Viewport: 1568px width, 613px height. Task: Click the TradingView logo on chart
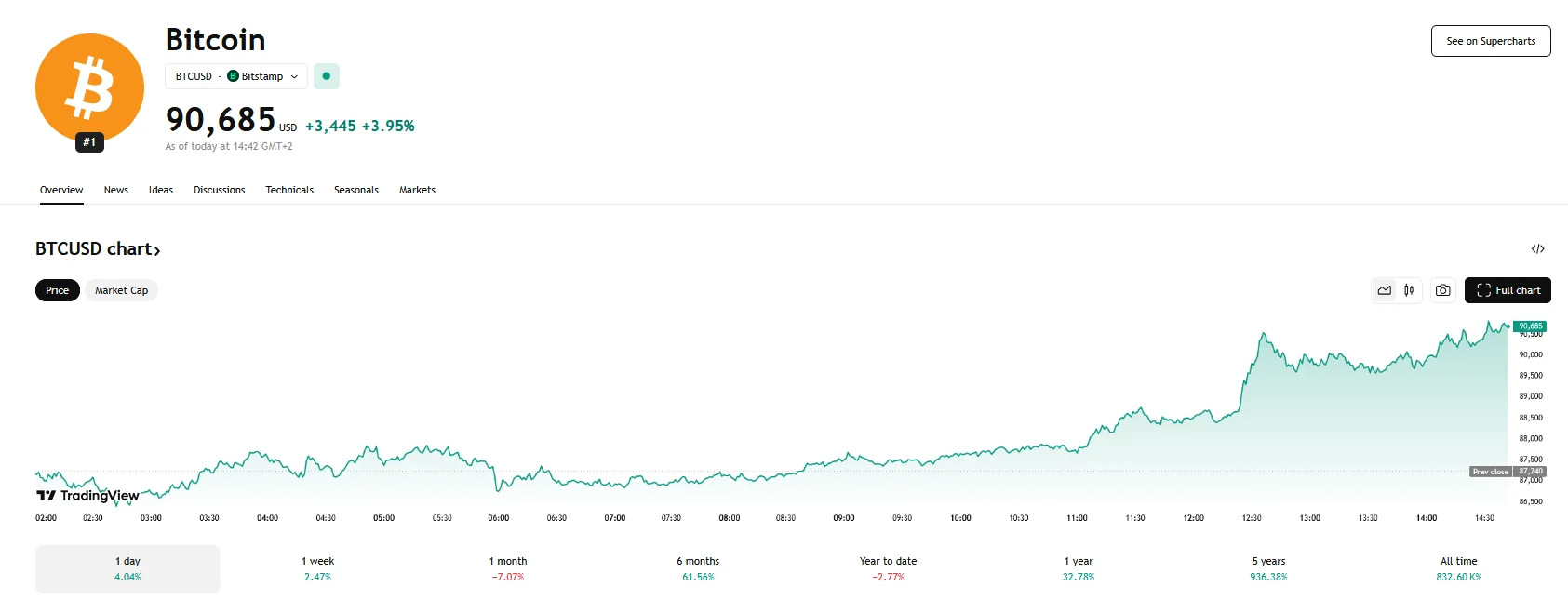87,496
